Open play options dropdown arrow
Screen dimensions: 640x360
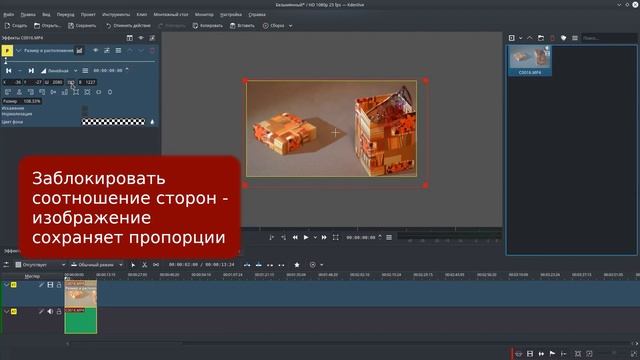pos(315,237)
